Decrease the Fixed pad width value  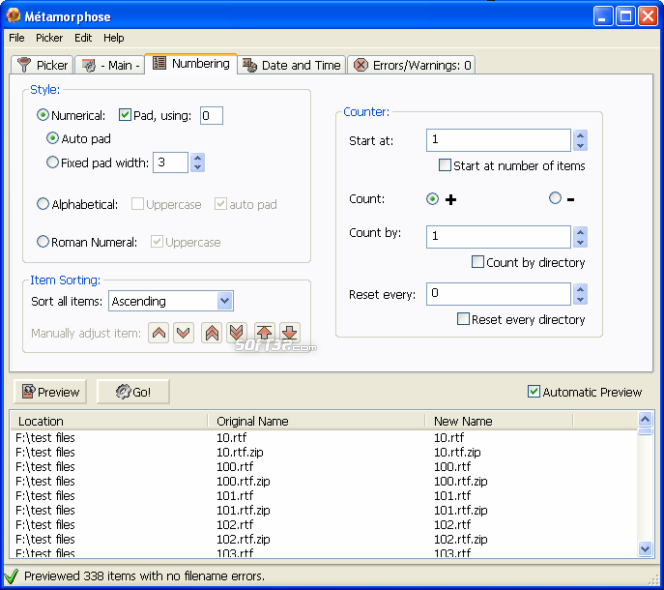tap(197, 167)
